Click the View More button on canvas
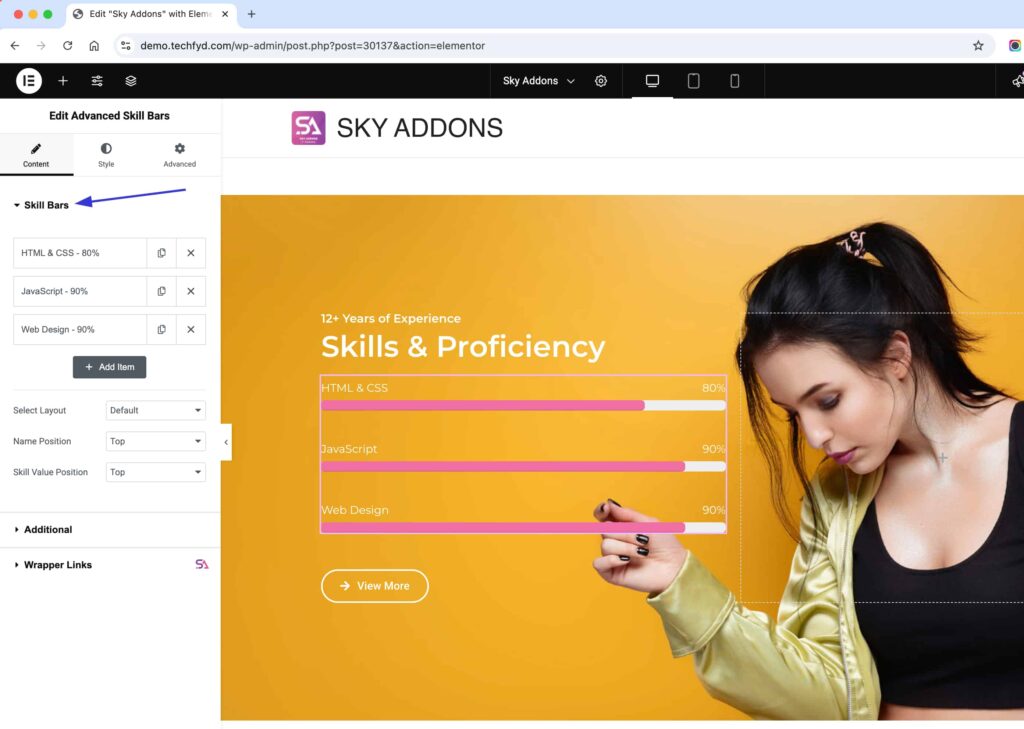The image size is (1024, 729). point(375,586)
